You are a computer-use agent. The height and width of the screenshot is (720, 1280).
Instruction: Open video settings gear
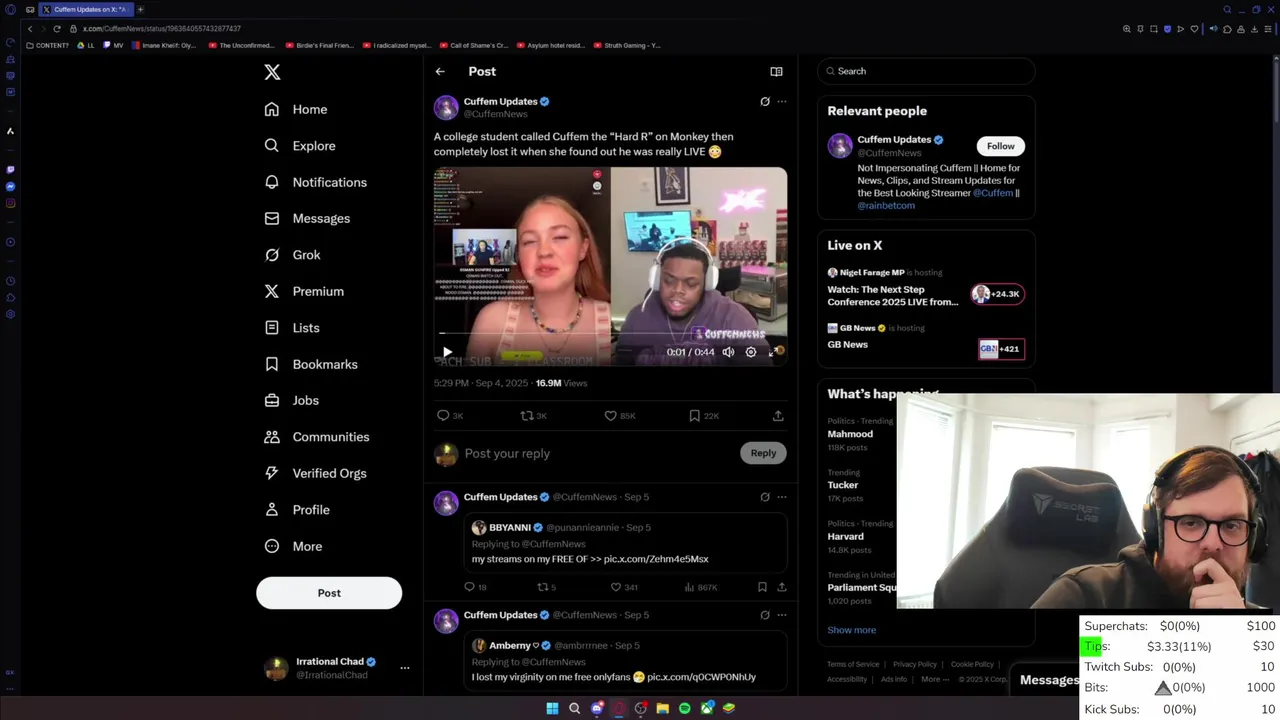(751, 352)
